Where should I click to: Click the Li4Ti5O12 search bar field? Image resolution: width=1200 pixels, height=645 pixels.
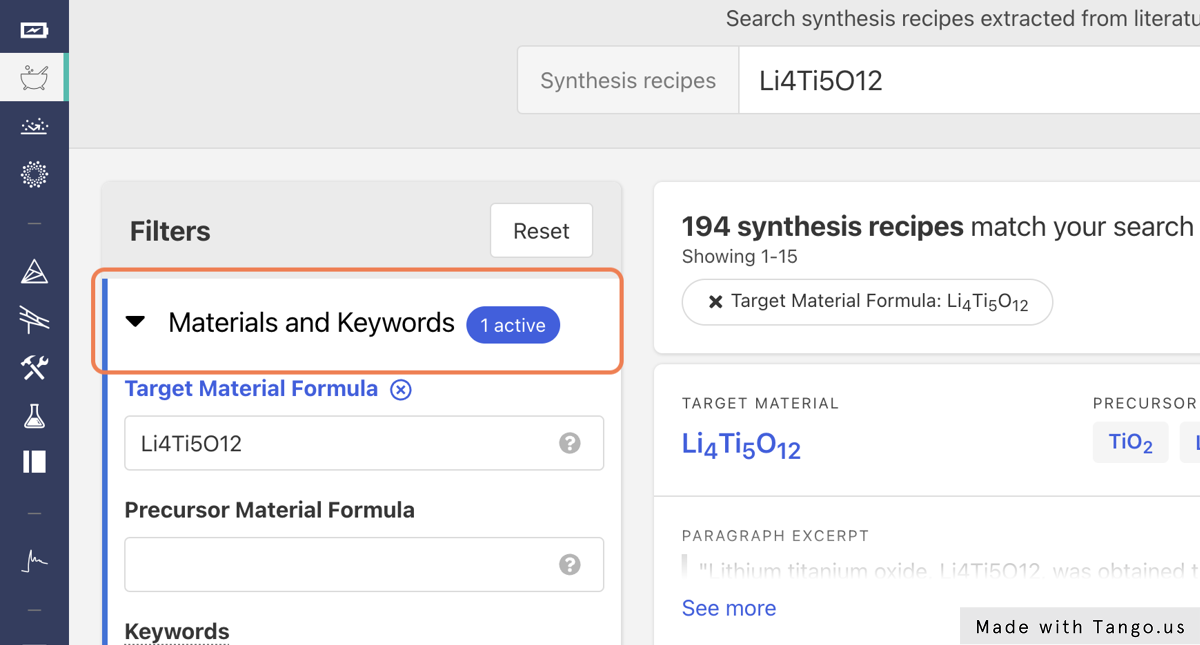point(969,81)
